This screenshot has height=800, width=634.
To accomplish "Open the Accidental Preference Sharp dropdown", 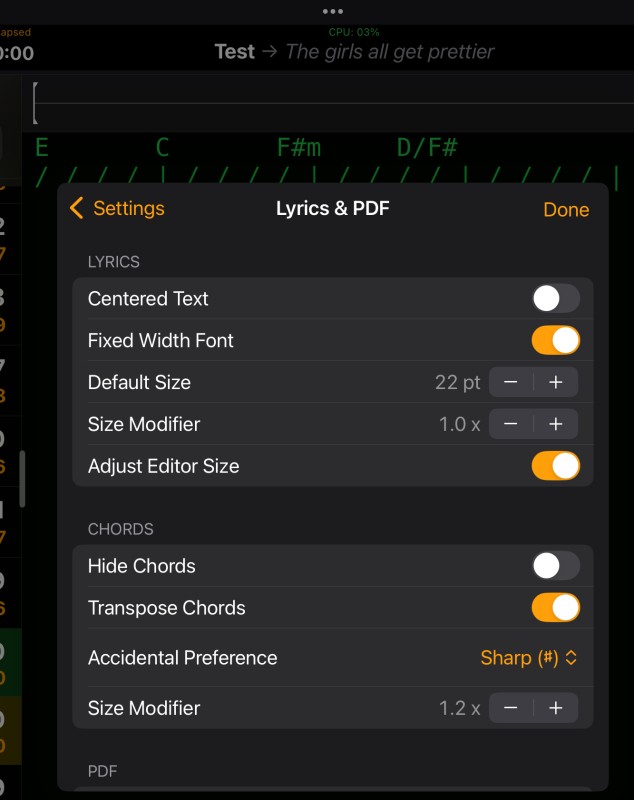I will click(529, 658).
